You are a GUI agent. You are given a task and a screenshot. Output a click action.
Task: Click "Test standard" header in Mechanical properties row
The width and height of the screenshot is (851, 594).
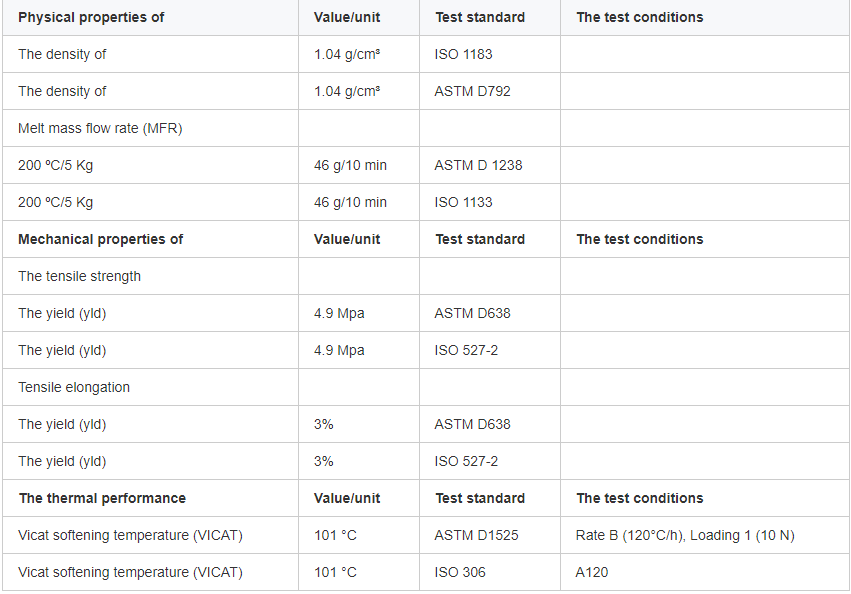click(x=480, y=239)
